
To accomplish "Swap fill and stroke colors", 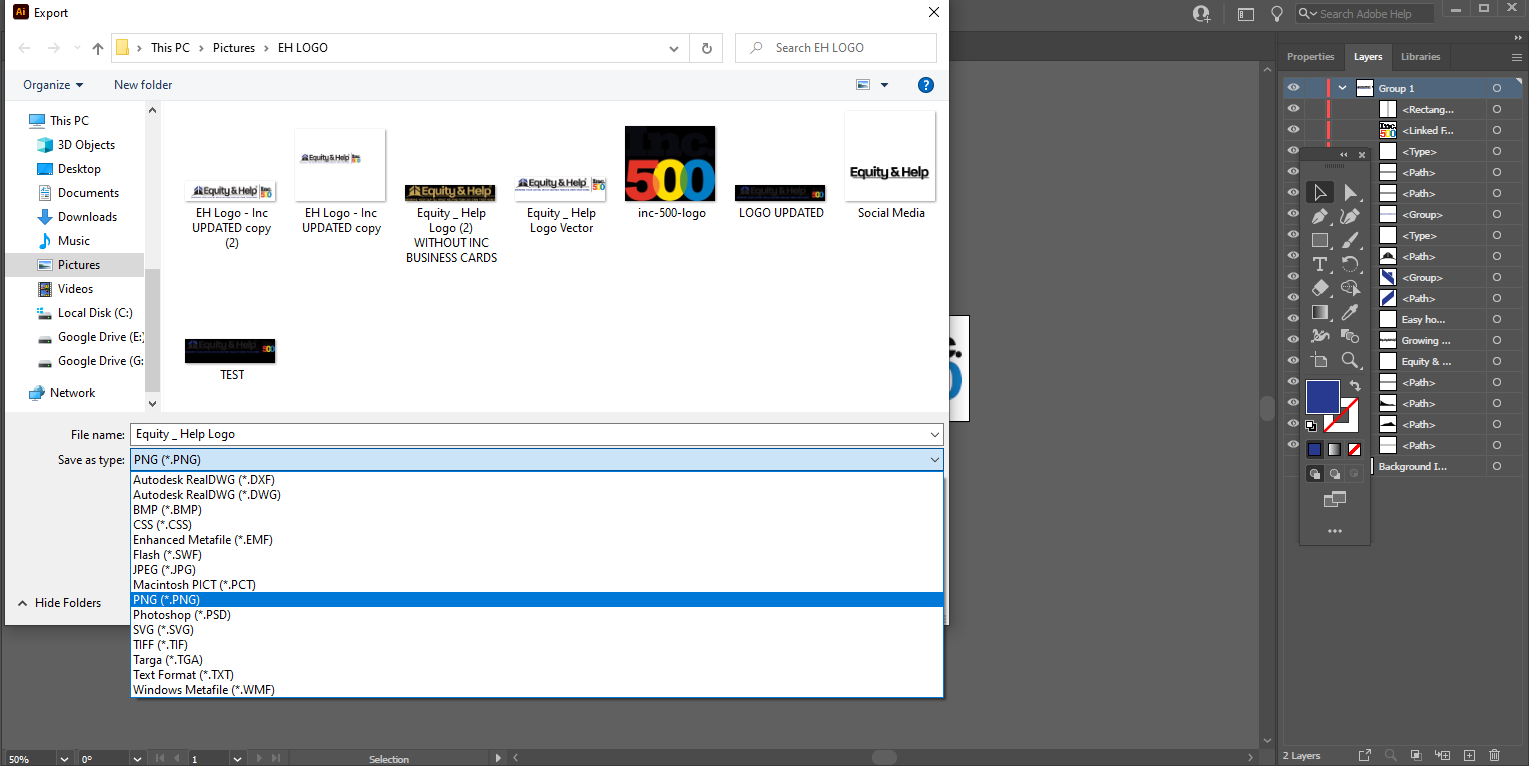I will (x=1355, y=385).
